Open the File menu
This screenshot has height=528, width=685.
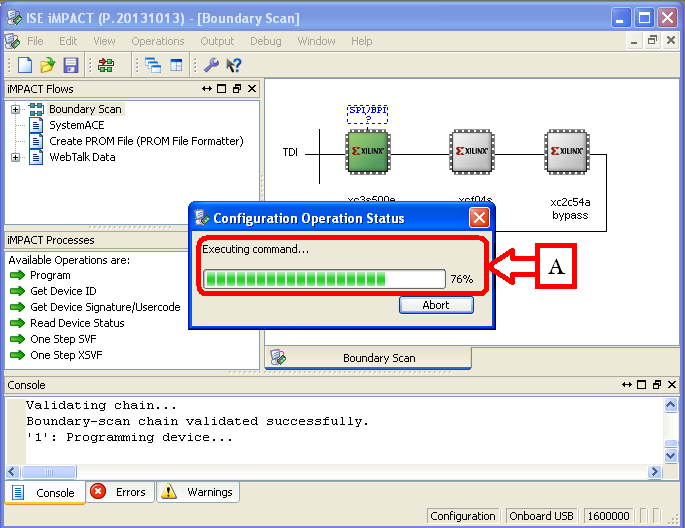click(35, 41)
